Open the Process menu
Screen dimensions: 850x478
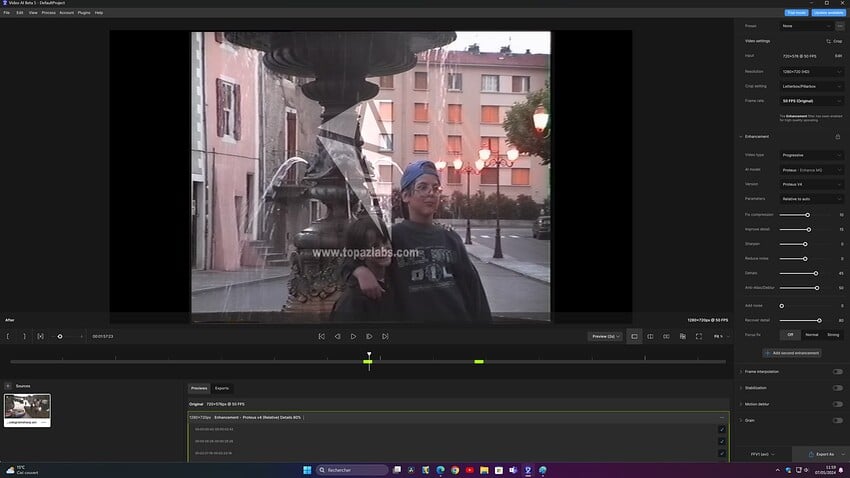(x=48, y=12)
